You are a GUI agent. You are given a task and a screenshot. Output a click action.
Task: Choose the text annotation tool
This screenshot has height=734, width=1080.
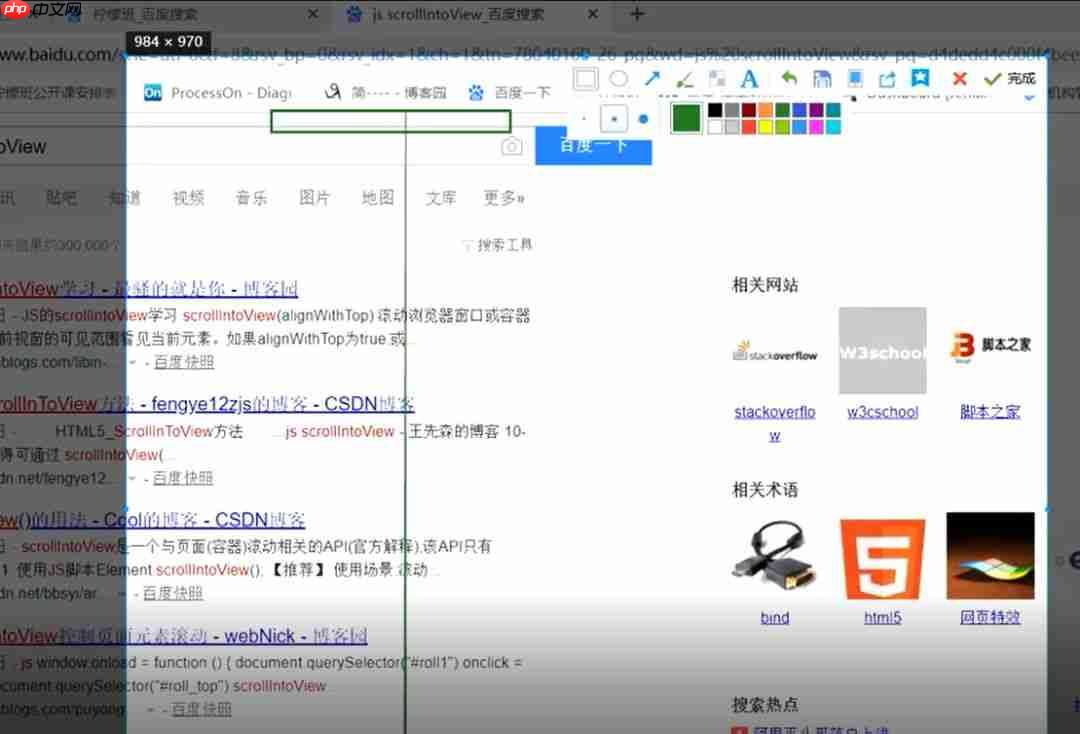749,79
